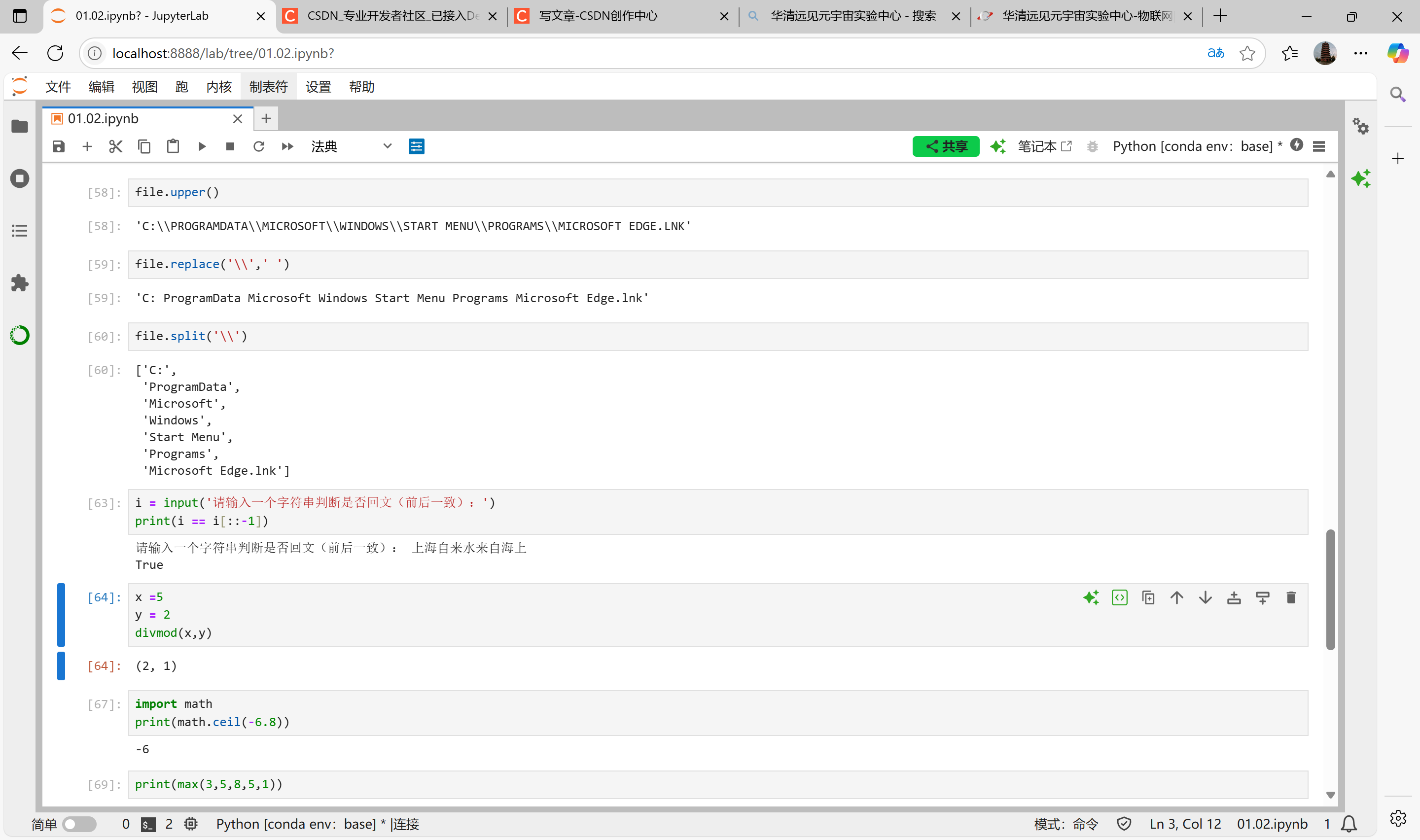The image size is (1420, 840).
Task: Restart the kernel using the circular arrow icon
Action: pyautogui.click(x=259, y=146)
